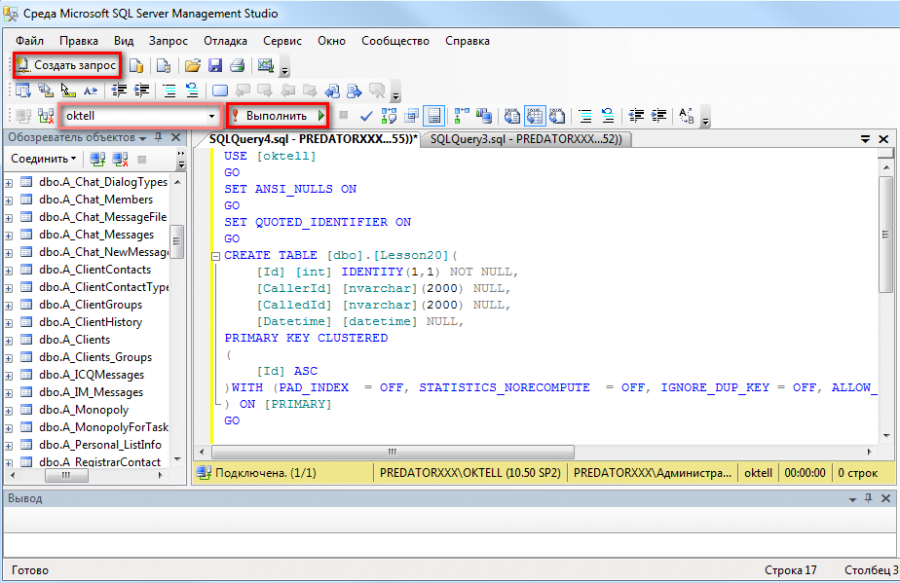Display the estimated execution plan icon
Viewport: 900px width, 583px height.
(x=387, y=114)
